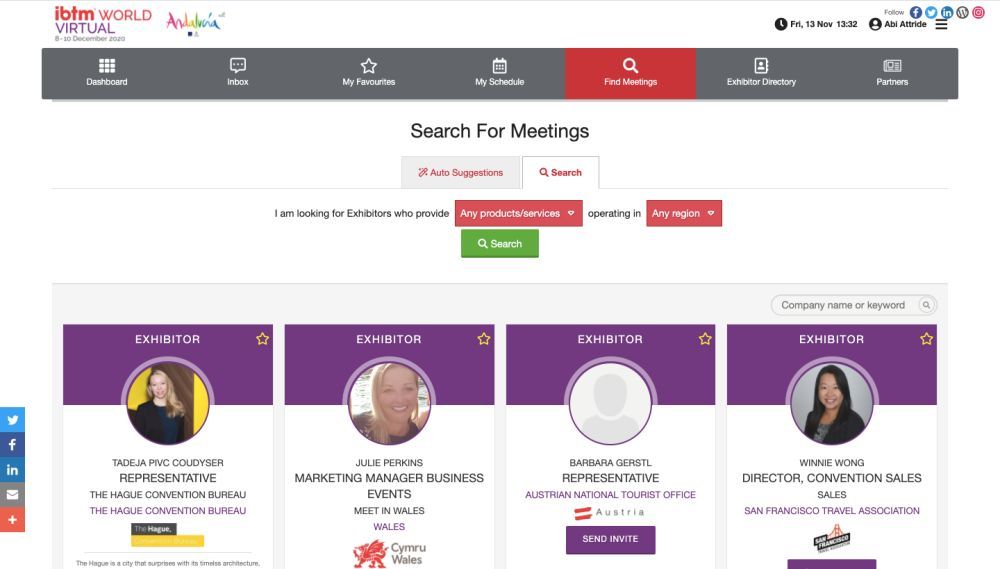Viewport: 1000px width, 569px height.
Task: Click the Twitter follow icon in the header
Action: click(x=931, y=12)
